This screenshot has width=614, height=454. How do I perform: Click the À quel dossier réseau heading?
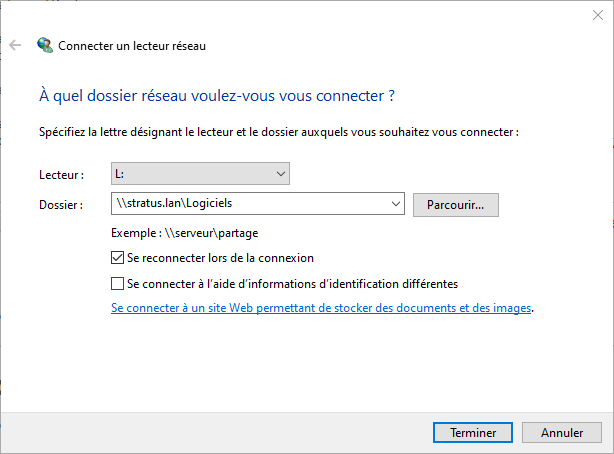tap(216, 97)
